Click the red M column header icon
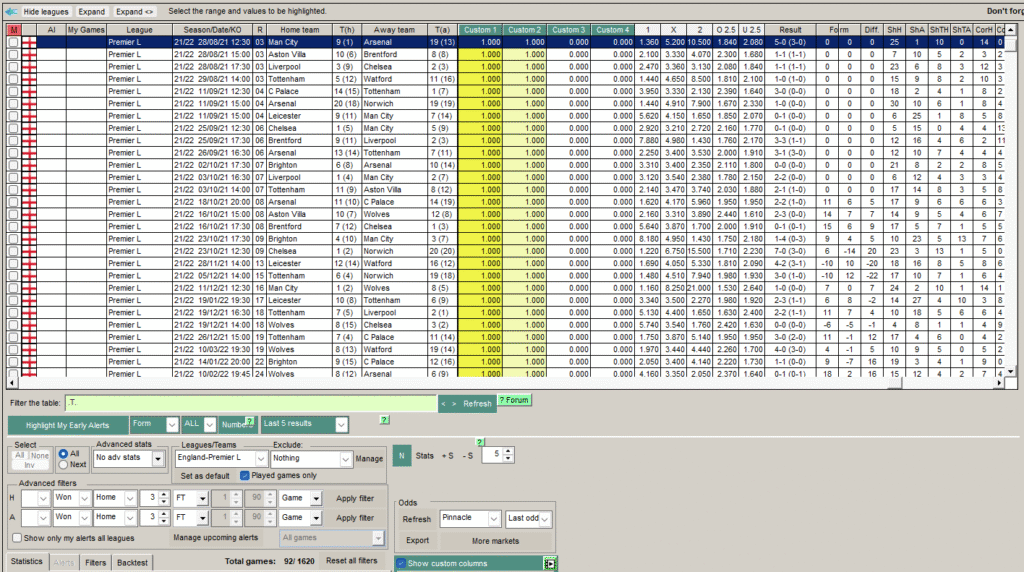The height and width of the screenshot is (572, 1024). 13,30
